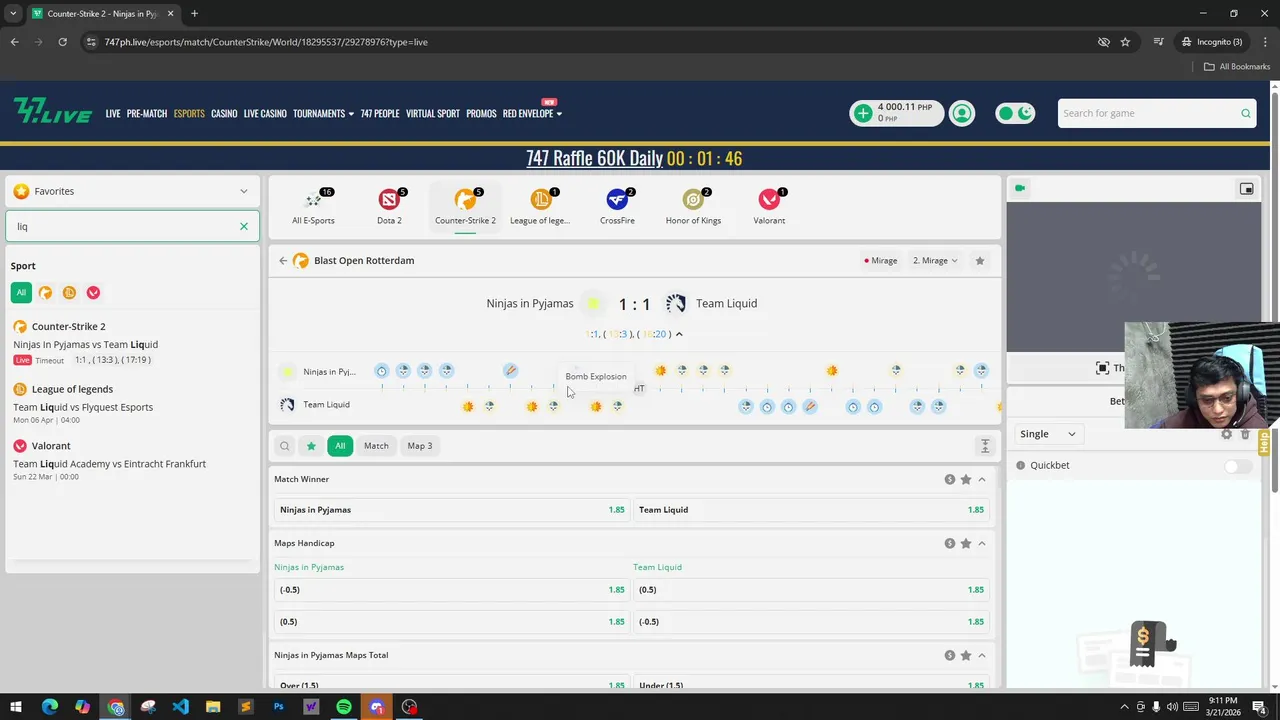
Task: Collapse the map score details chevron
Action: [679, 334]
